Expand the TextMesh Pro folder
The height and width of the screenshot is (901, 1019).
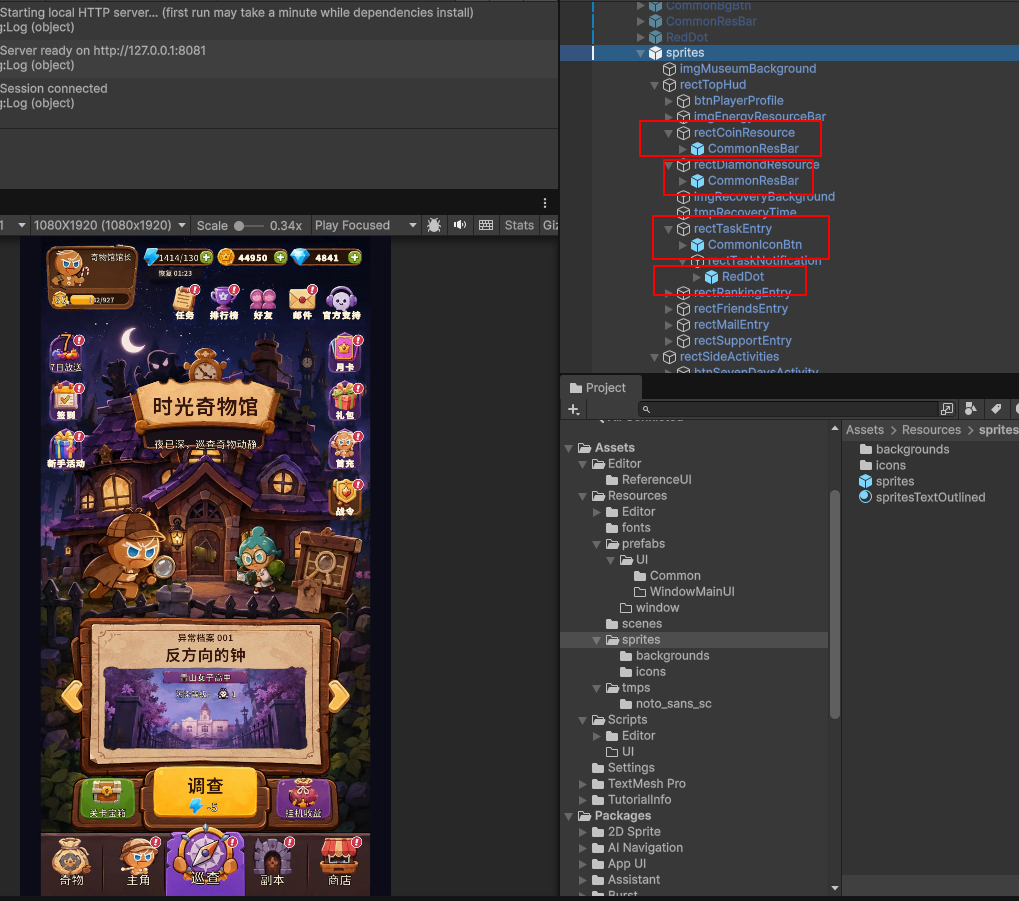583,784
